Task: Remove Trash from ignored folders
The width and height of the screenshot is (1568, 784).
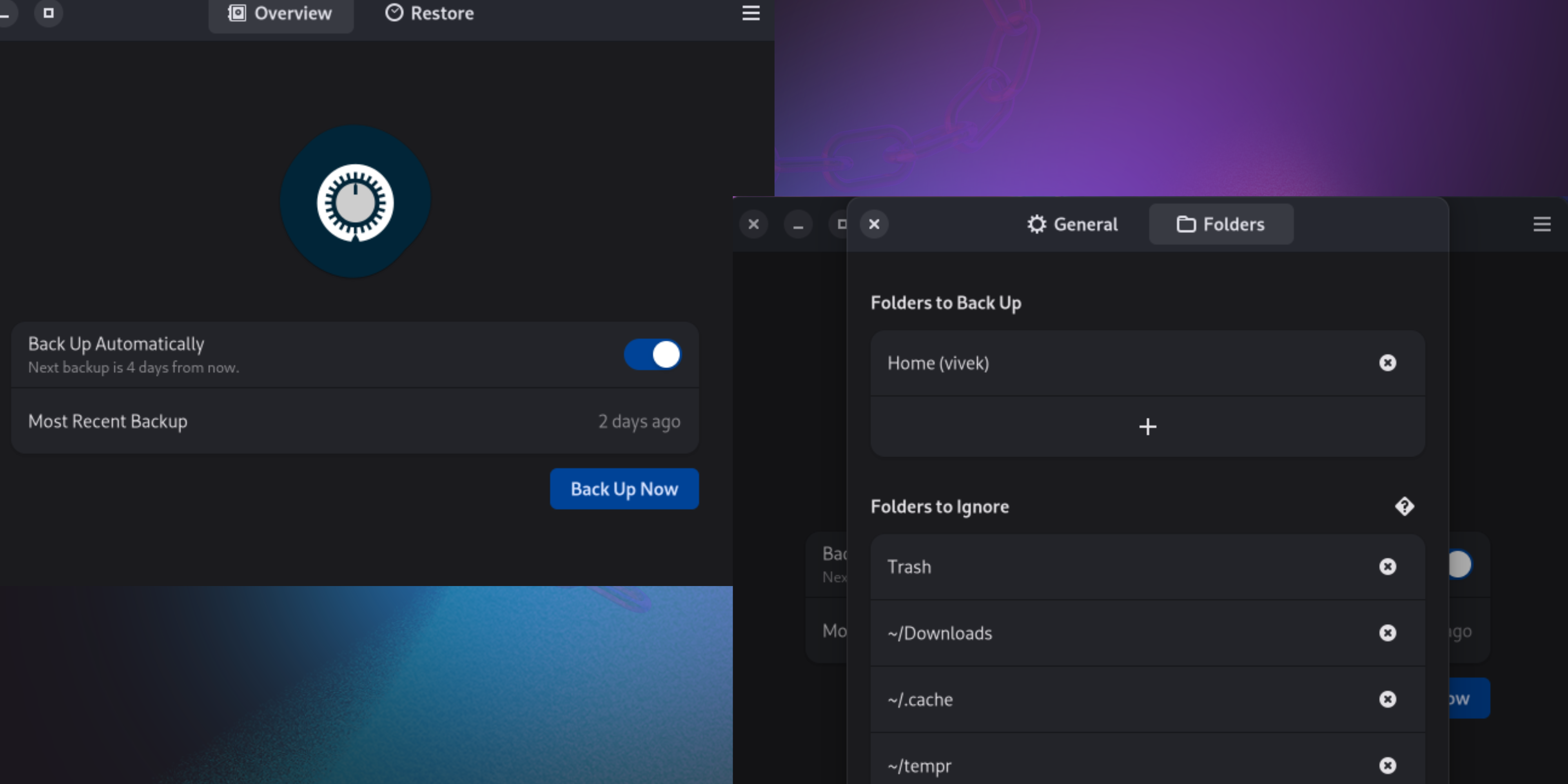Action: 1387,567
